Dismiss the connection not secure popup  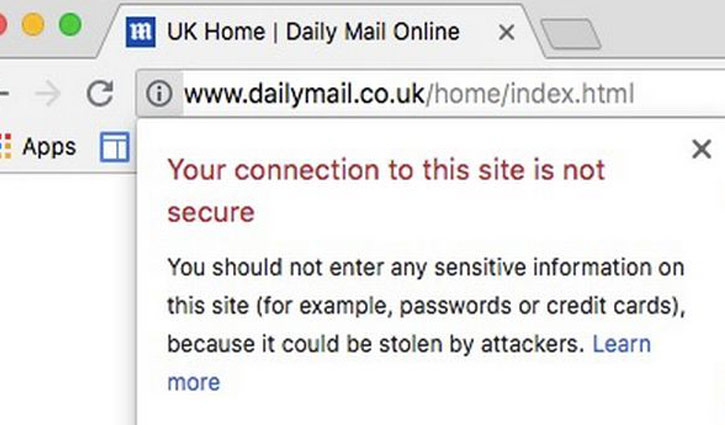[x=701, y=149]
